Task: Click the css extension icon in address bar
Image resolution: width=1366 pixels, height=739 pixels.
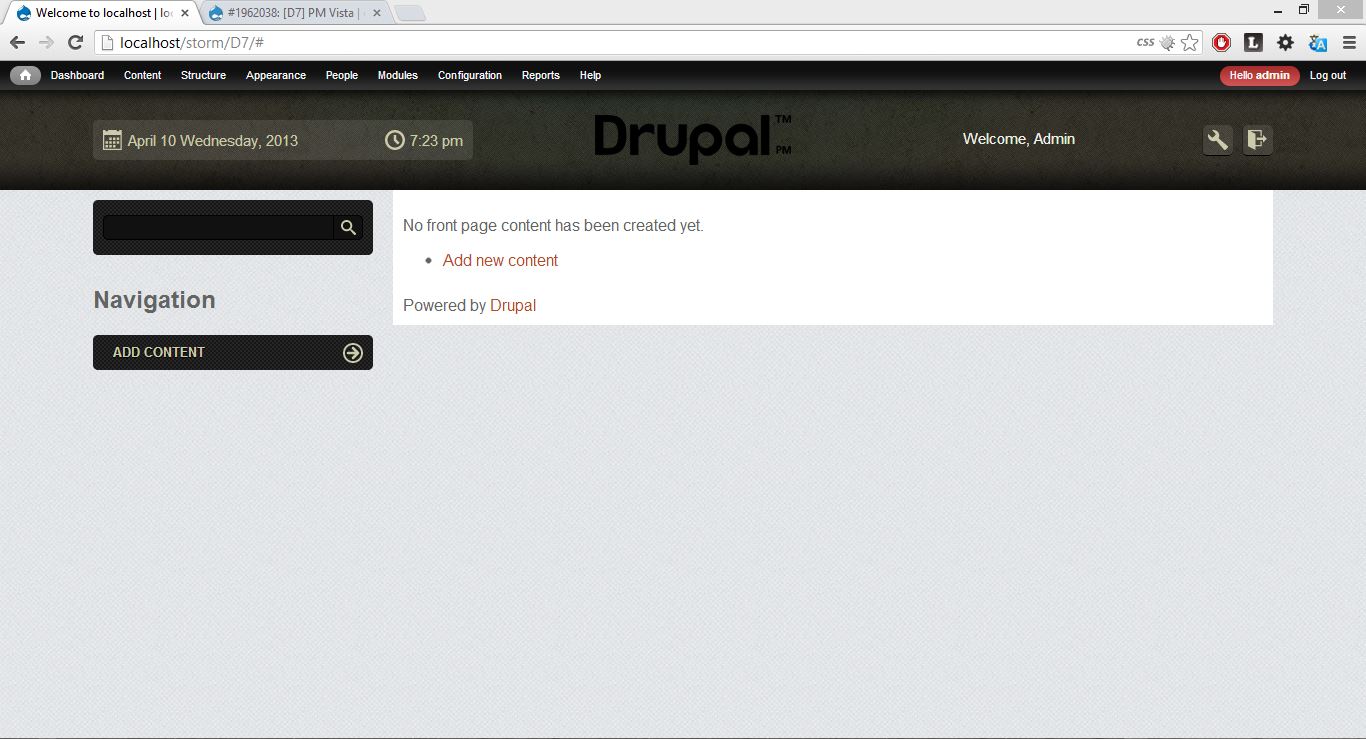Action: click(1145, 42)
